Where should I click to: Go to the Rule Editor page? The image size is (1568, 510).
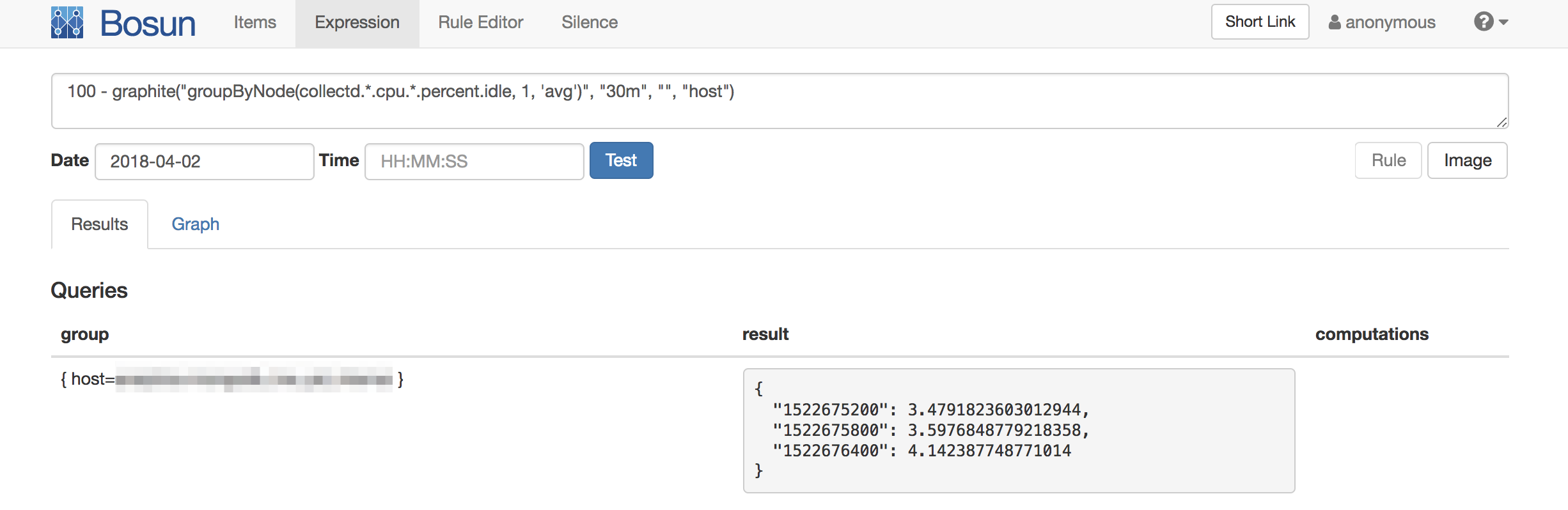[480, 22]
